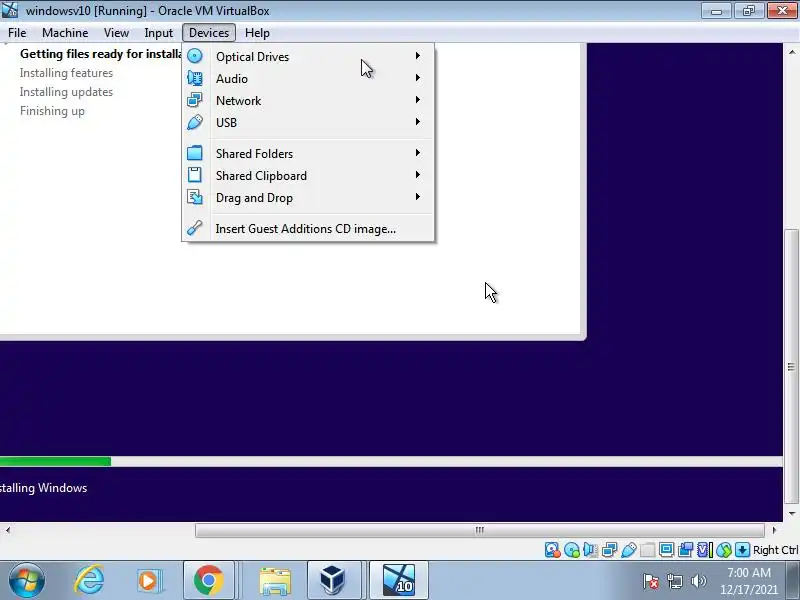Screen dimensions: 800x600
Task: Click the USB devices status bar icon
Action: [629, 549]
